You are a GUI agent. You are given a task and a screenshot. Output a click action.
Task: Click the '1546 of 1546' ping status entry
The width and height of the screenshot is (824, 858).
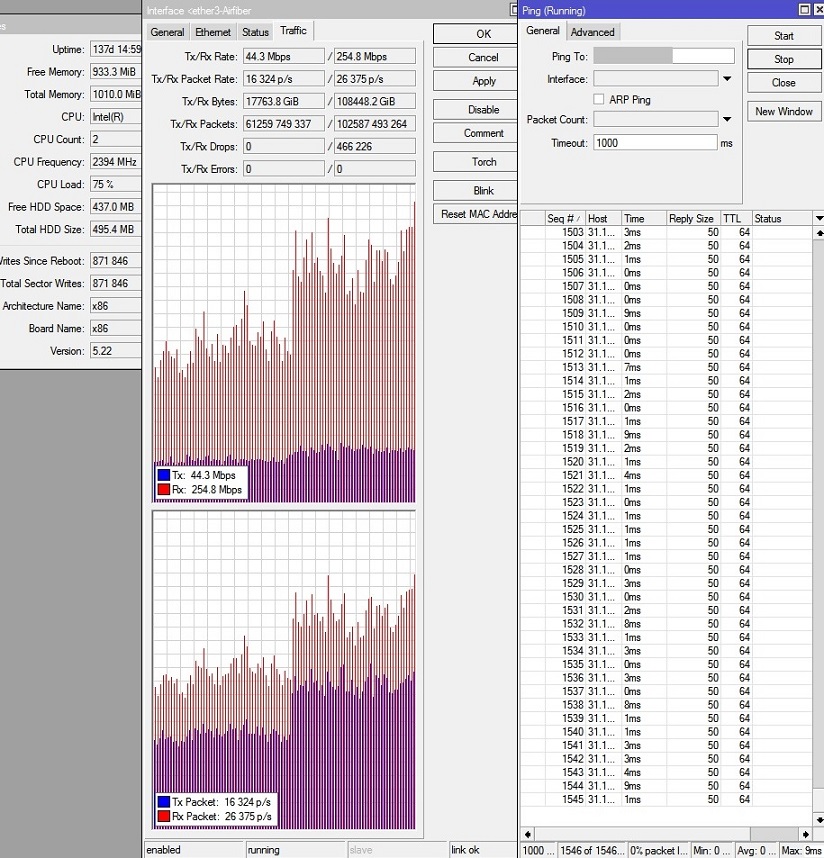pyautogui.click(x=592, y=850)
